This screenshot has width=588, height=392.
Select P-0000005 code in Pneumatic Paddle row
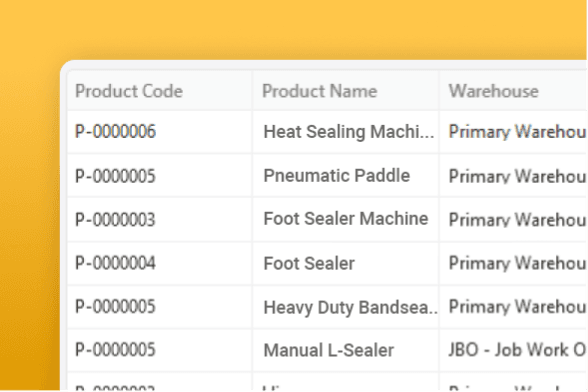click(x=116, y=176)
